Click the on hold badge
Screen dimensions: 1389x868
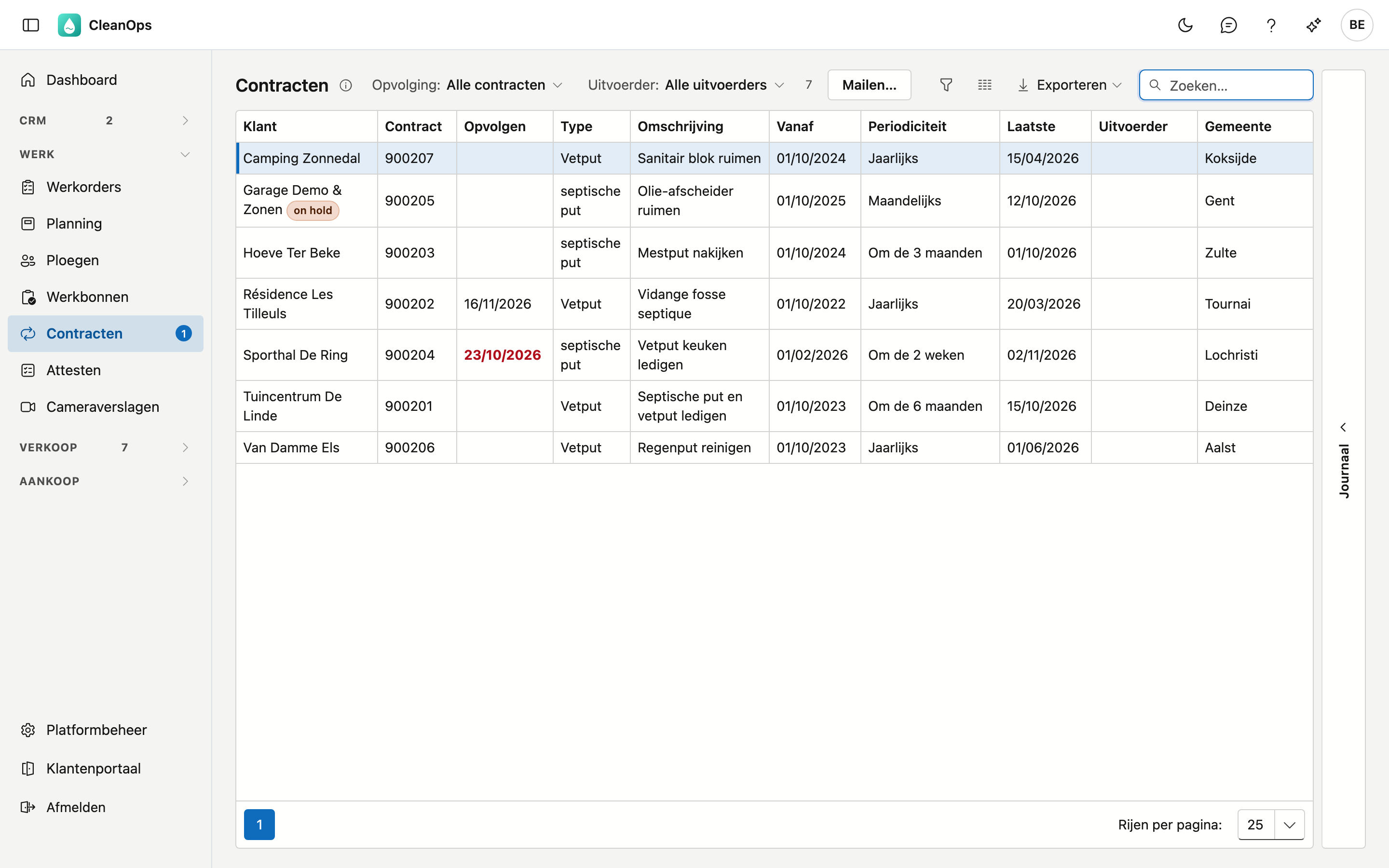(x=313, y=211)
